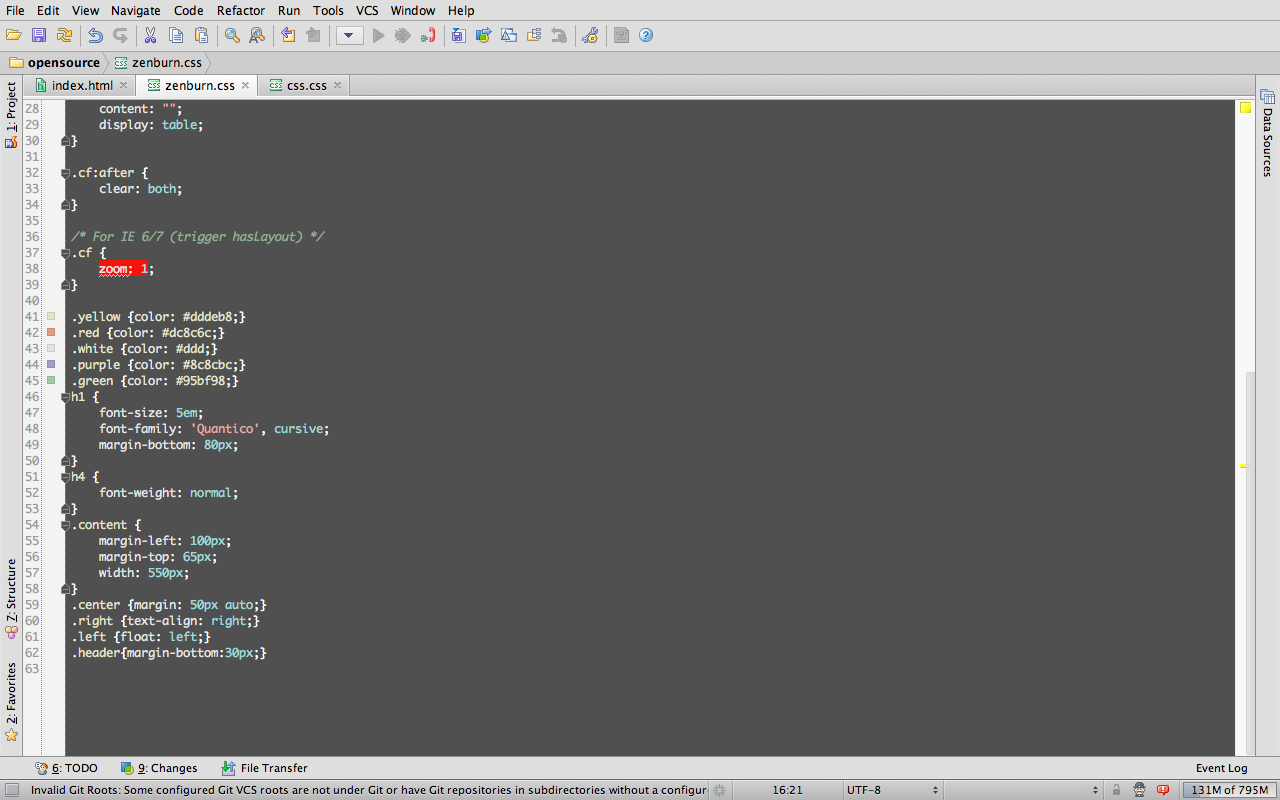The image size is (1280, 800).
Task: Click the Help question-mark toolbar icon
Action: click(x=646, y=35)
